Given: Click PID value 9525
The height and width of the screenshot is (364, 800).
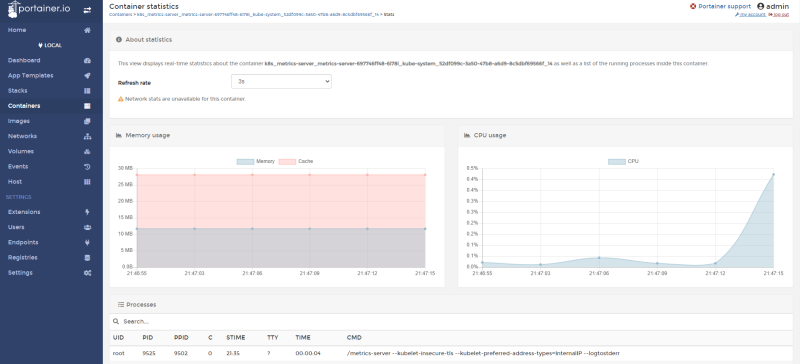Looking at the screenshot, I should 149,353.
